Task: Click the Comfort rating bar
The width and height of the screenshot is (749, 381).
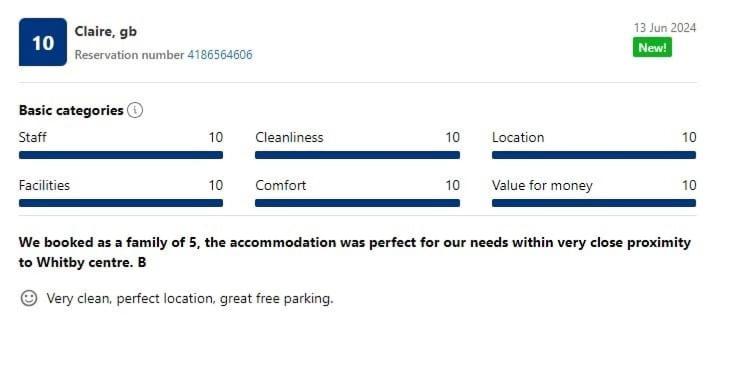Action: [357, 203]
